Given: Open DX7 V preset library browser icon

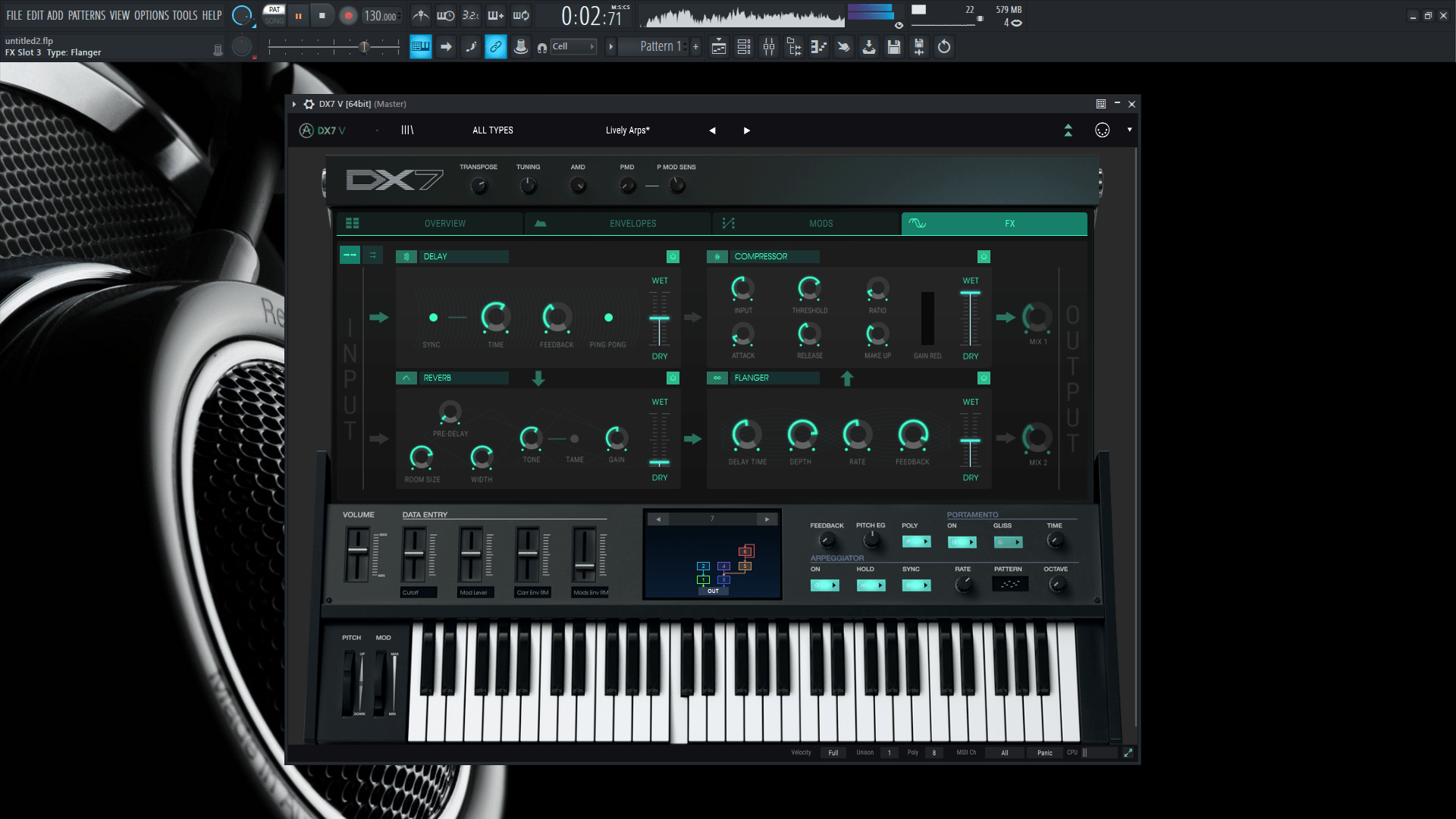Looking at the screenshot, I should (407, 130).
